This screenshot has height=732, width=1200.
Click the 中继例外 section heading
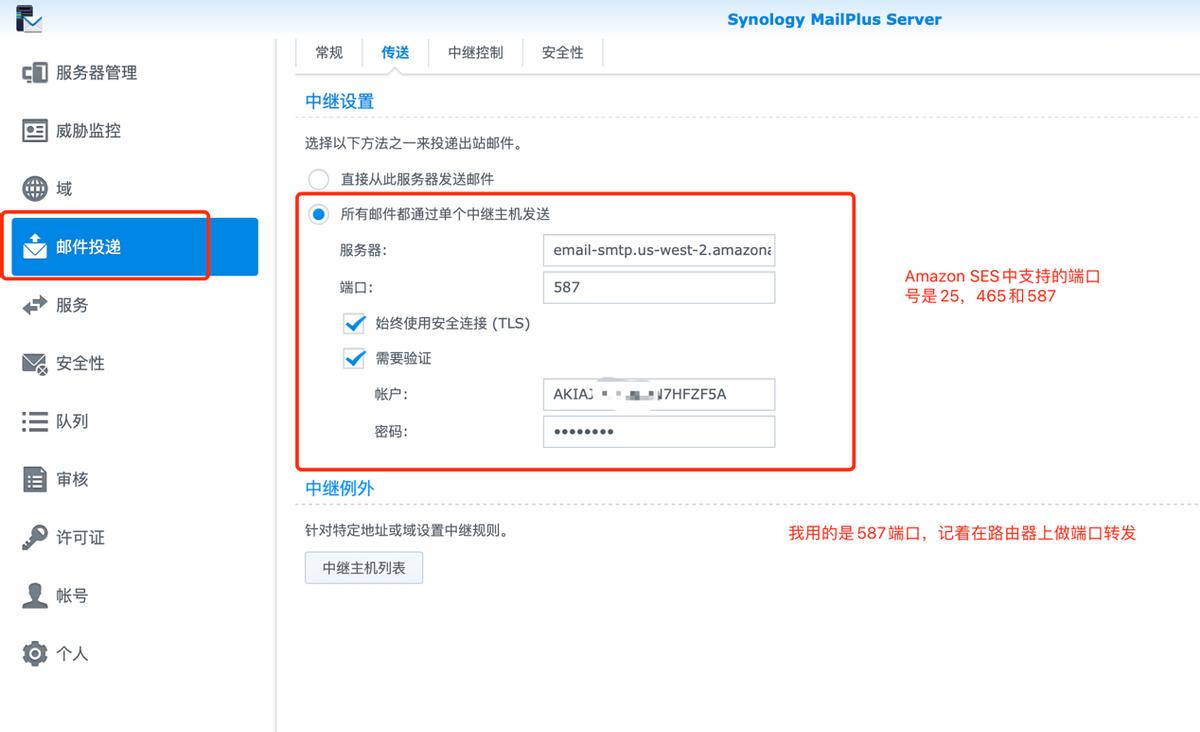(340, 488)
